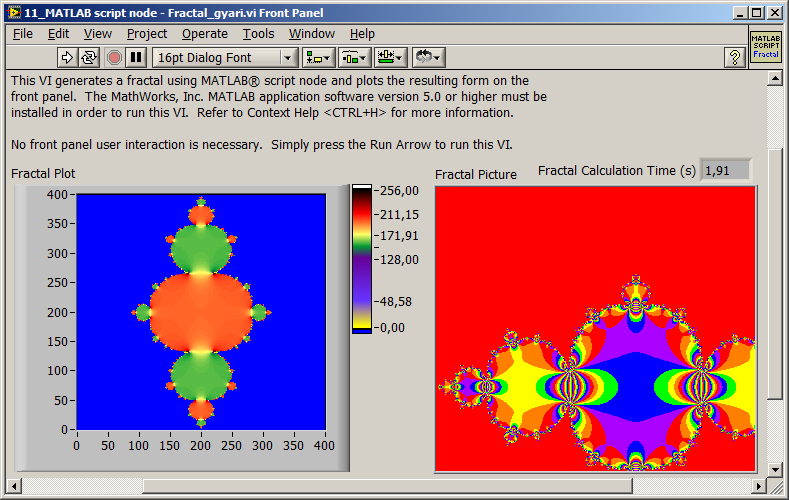Click the 250 tick on X axis
This screenshot has width=789, height=500.
click(x=231, y=446)
